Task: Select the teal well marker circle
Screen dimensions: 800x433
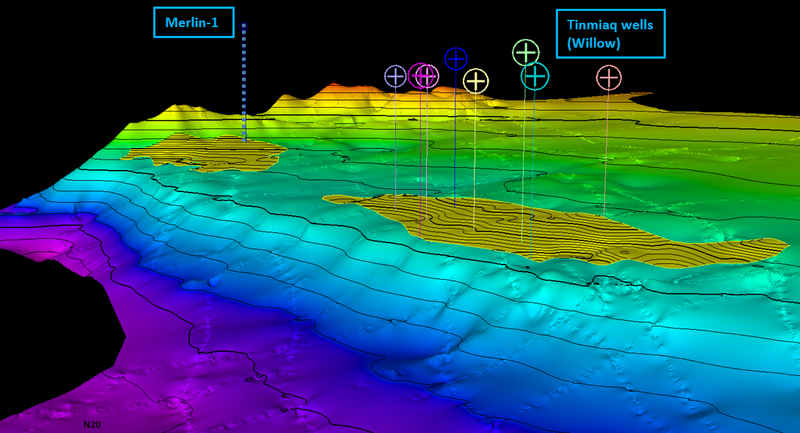Action: 535,77
